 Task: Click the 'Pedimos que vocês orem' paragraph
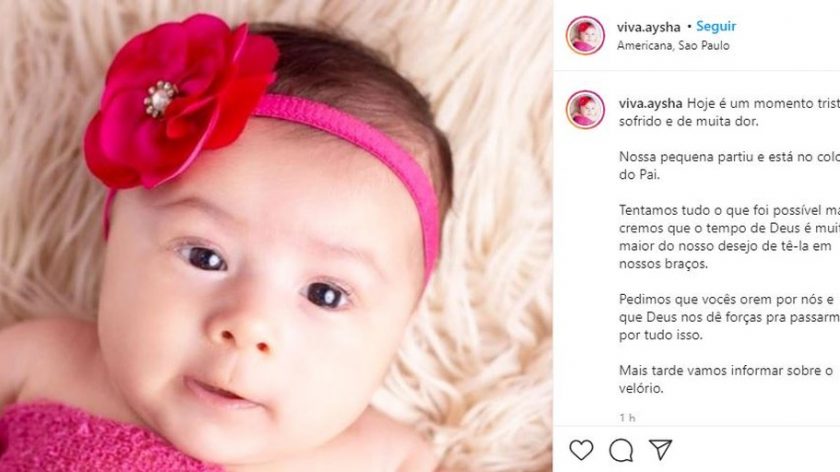tap(729, 317)
